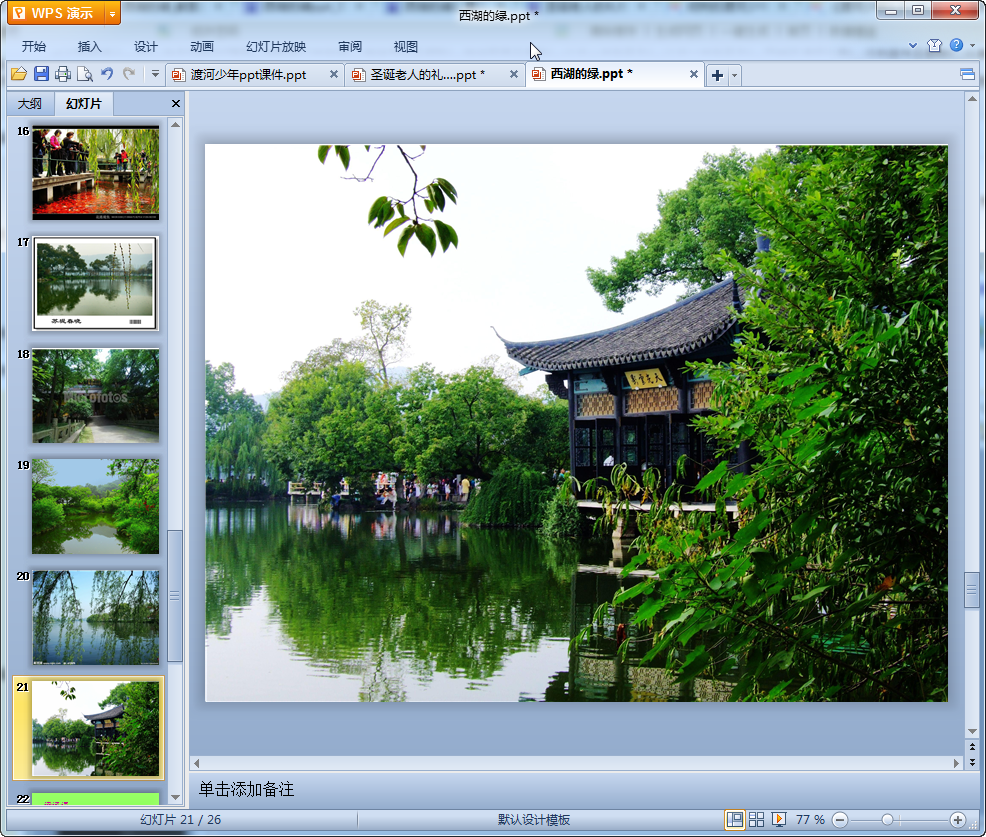The height and width of the screenshot is (837, 986).
Task: Open the WPS 演示 application menu
Action: click(57, 13)
